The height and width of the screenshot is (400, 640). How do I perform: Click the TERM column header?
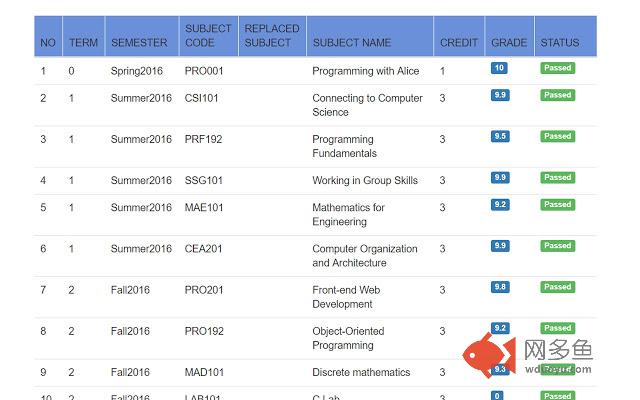tap(84, 36)
